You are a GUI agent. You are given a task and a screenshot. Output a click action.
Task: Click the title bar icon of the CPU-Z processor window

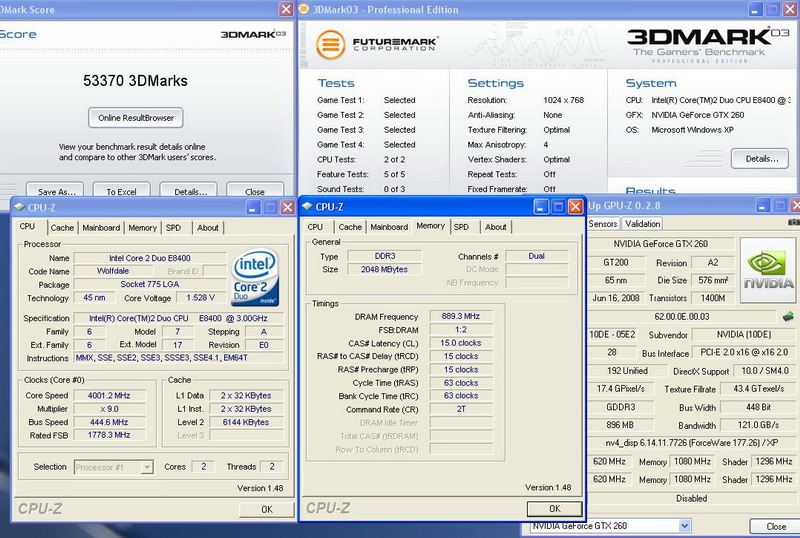[19, 207]
